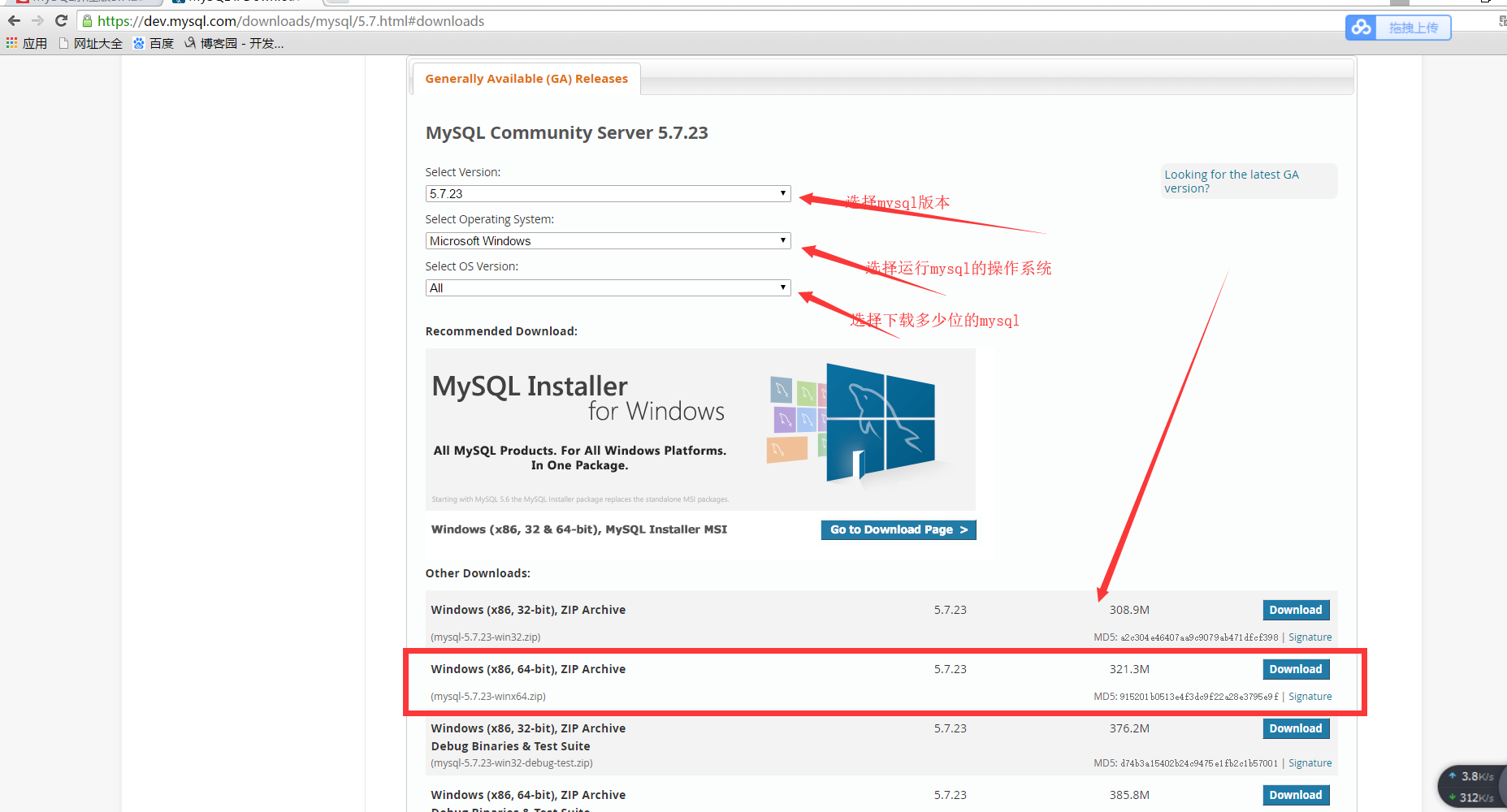Open Signature link for mysql-5.7.23-win32.zip
Viewport: 1507px width, 812px height.
coord(1310,637)
